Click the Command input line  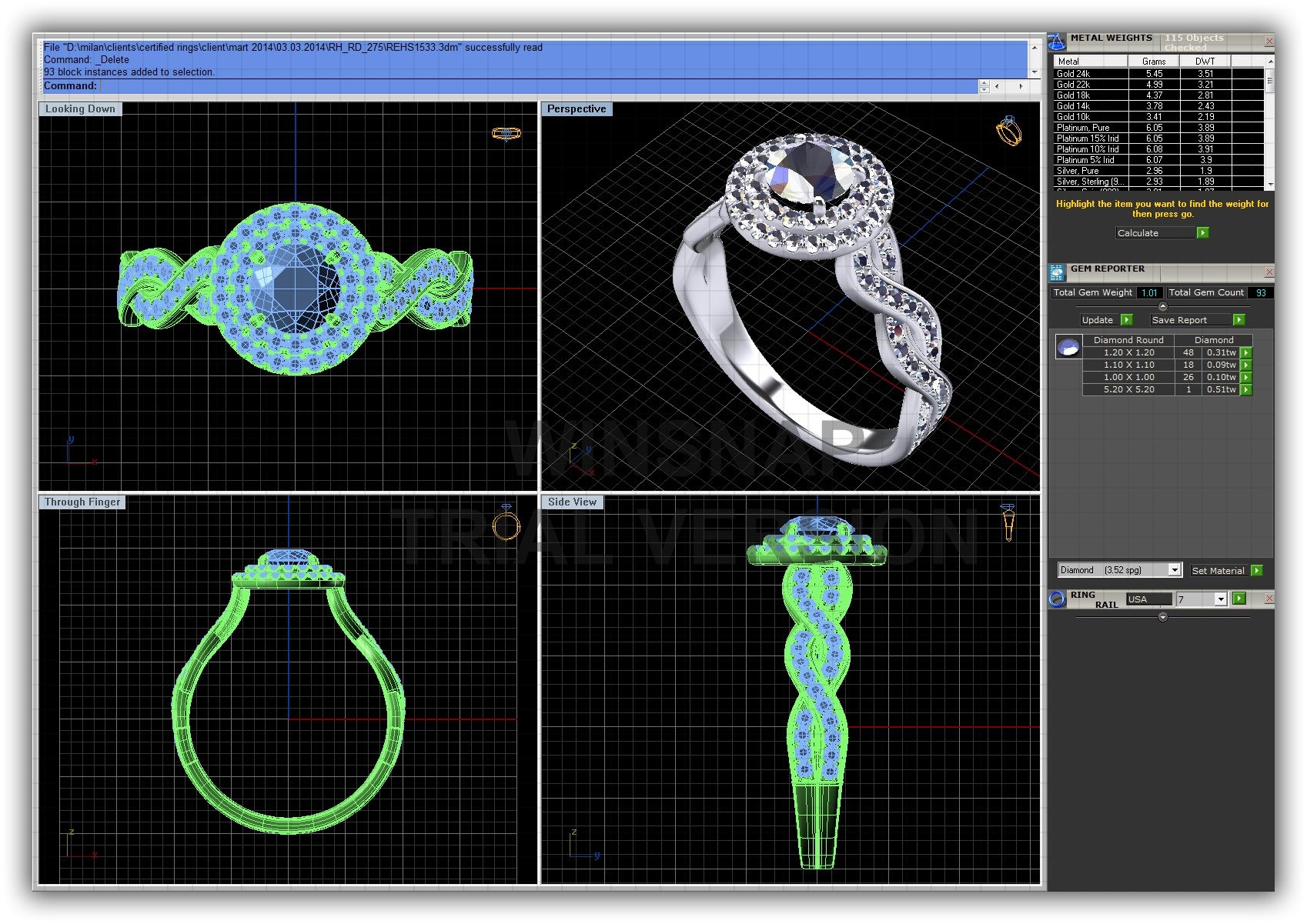(539, 86)
